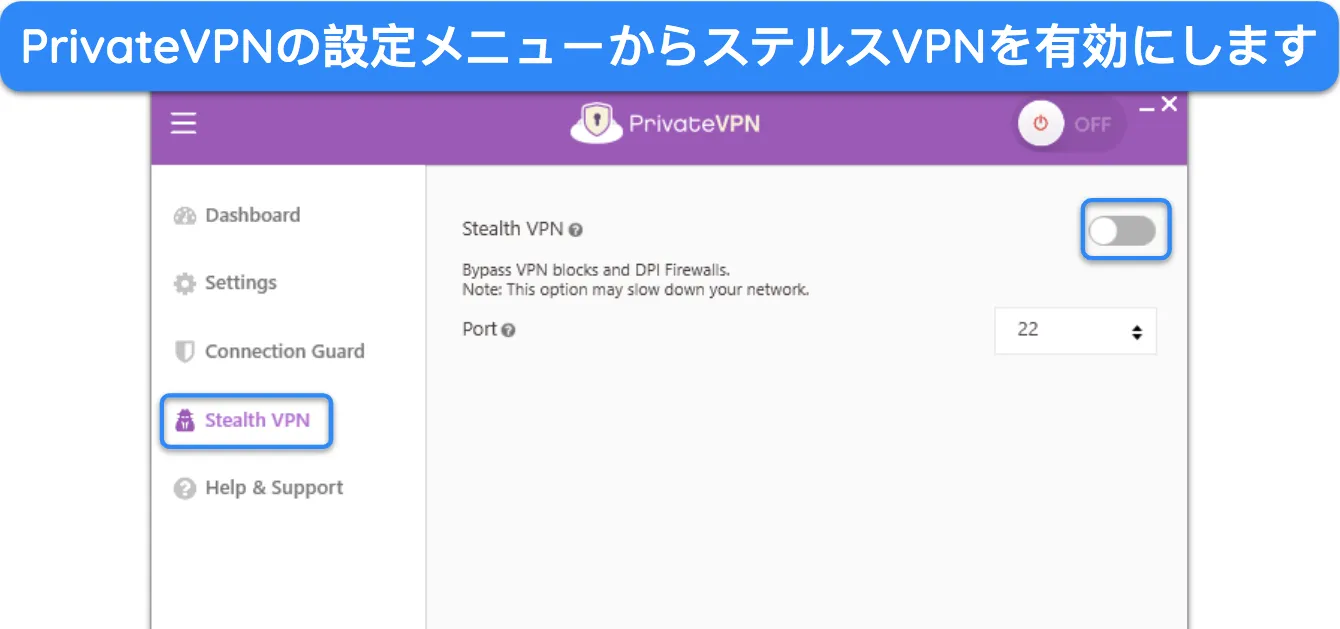Select the Dashboard text in sidebar
Image resolution: width=1340 pixels, height=629 pixels.
pyautogui.click(x=252, y=215)
